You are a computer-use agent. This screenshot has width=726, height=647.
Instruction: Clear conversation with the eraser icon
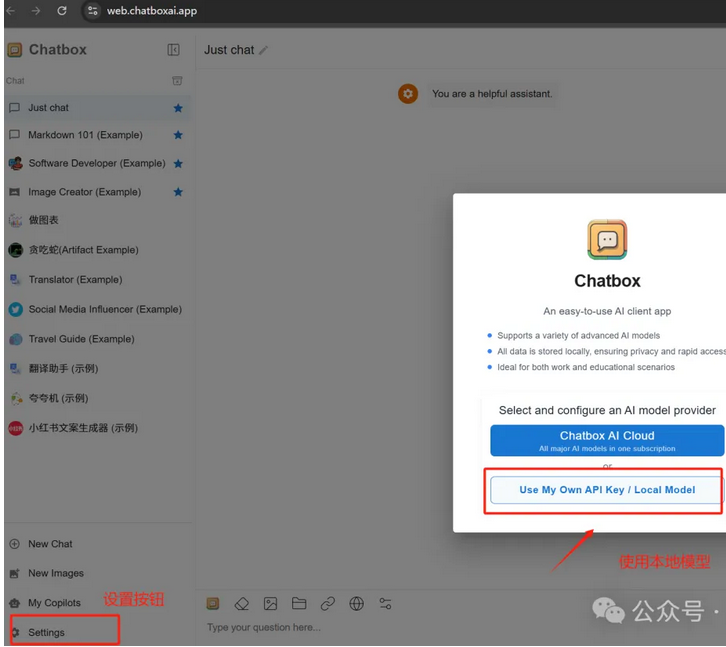[242, 603]
